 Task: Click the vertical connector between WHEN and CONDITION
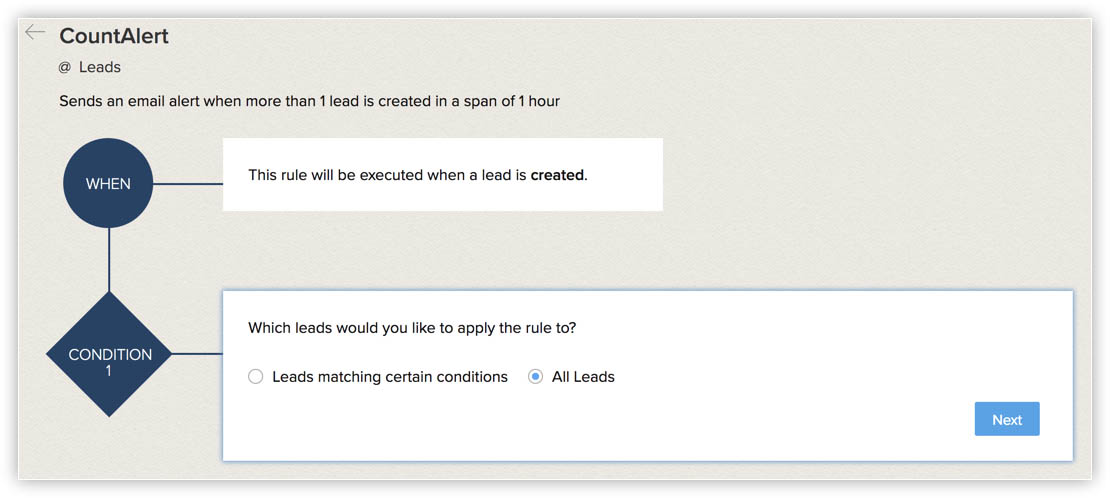point(108,260)
